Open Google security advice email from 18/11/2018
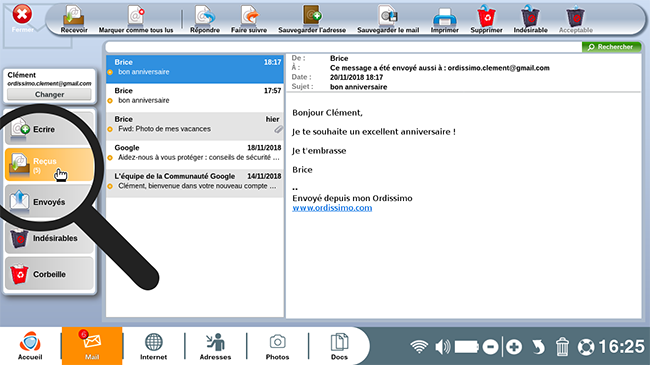This screenshot has height=365, width=650. [x=195, y=154]
